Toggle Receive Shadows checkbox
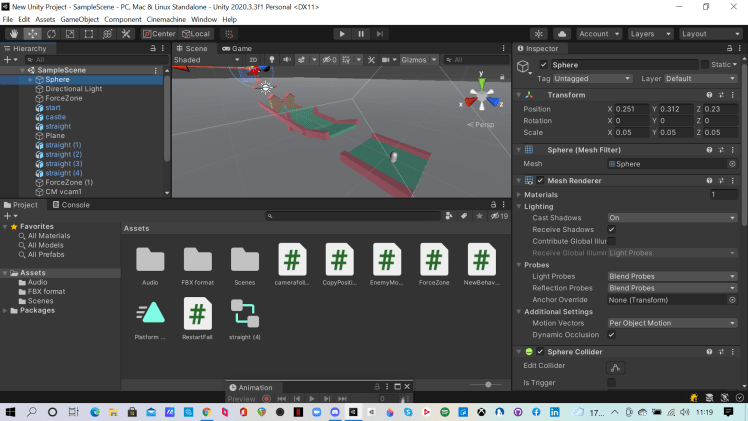Viewport: 748px width, 421px height. click(612, 229)
